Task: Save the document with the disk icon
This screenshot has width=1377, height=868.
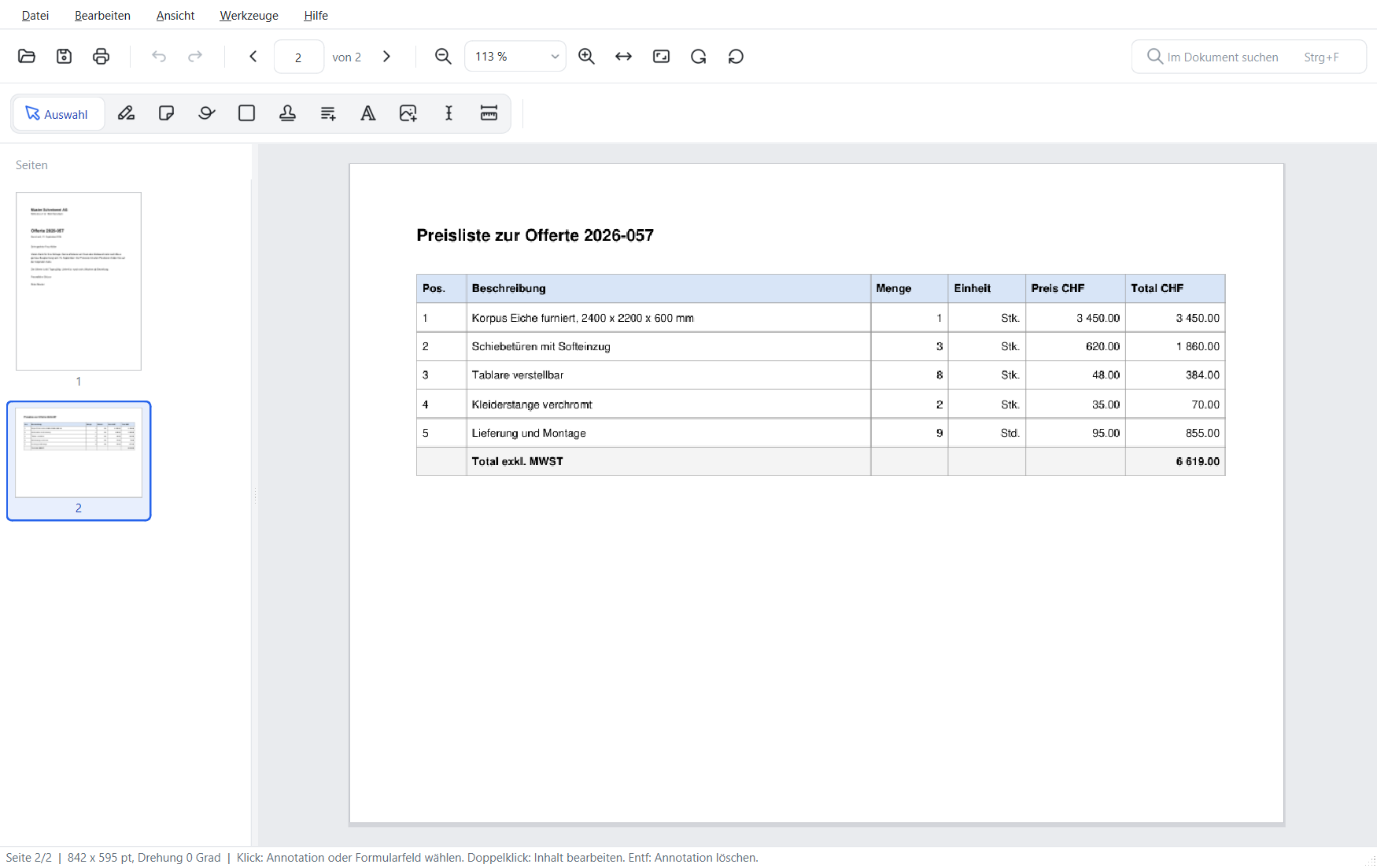Action: (x=64, y=57)
